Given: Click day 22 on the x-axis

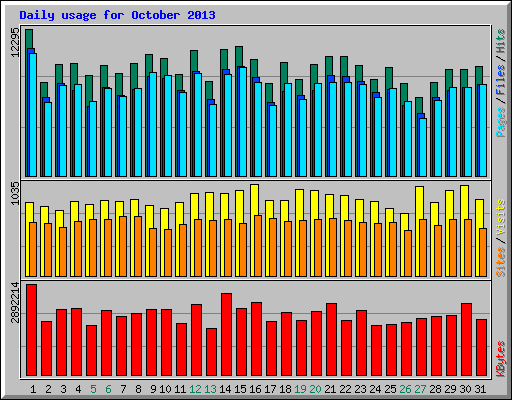Looking at the screenshot, I should tap(345, 389).
